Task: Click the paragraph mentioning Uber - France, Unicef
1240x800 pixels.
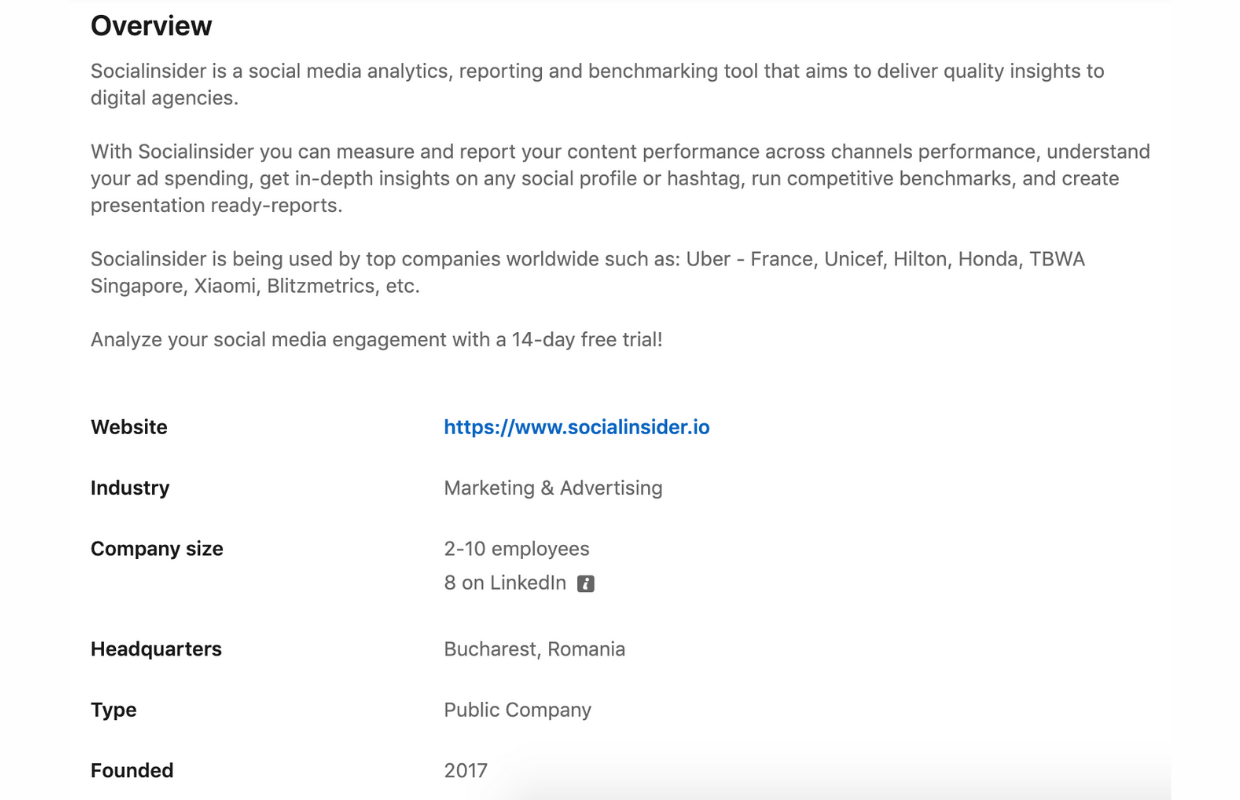Action: (588, 272)
